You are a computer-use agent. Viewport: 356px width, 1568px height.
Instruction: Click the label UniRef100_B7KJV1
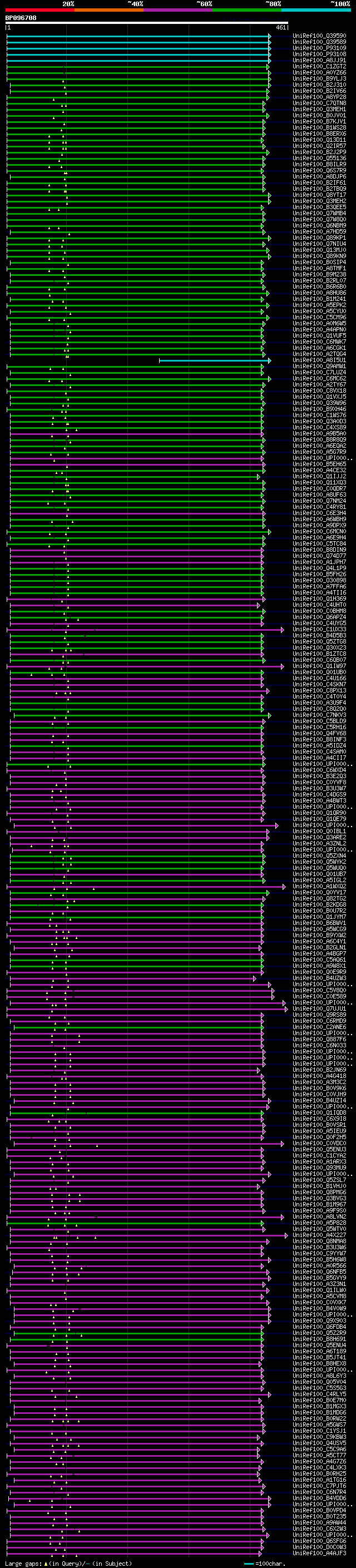319,121
